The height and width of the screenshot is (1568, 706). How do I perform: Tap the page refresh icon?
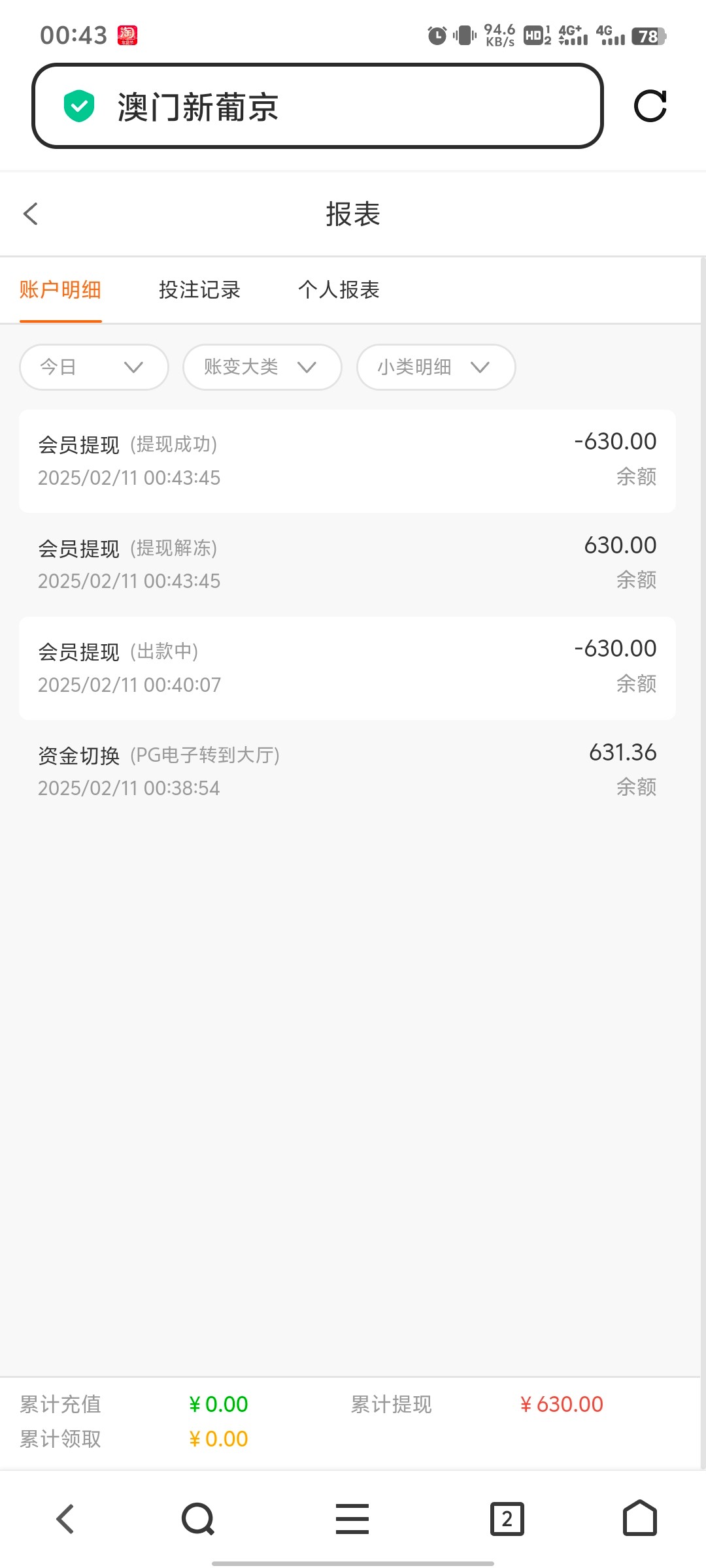(650, 106)
